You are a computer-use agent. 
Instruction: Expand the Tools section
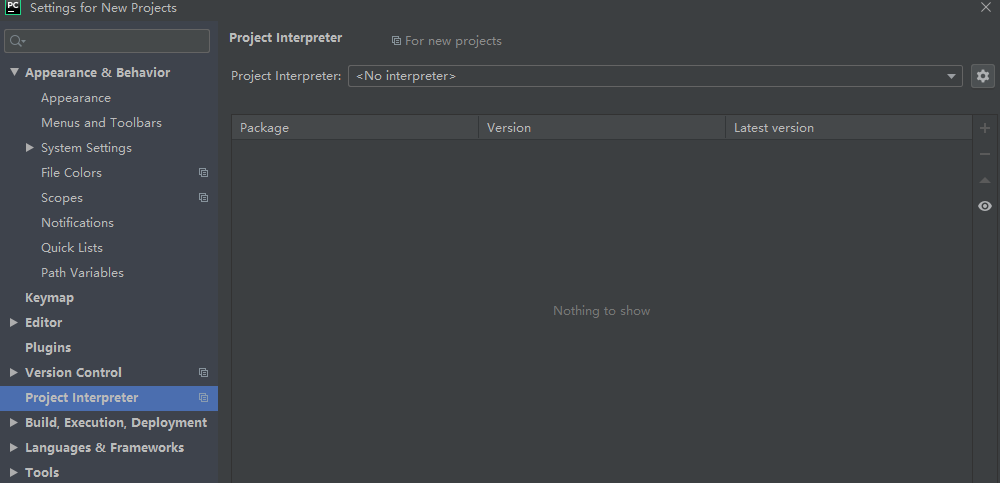pyautogui.click(x=13, y=472)
